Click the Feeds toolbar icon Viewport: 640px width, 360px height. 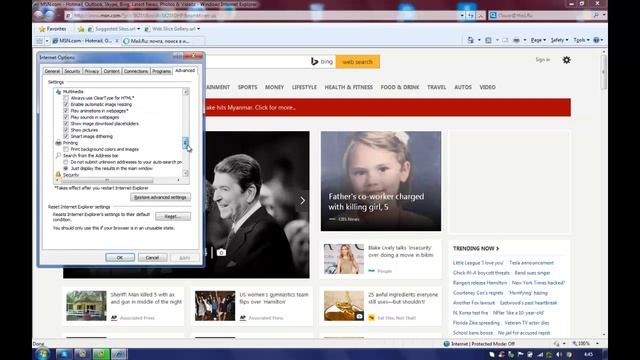pos(488,40)
